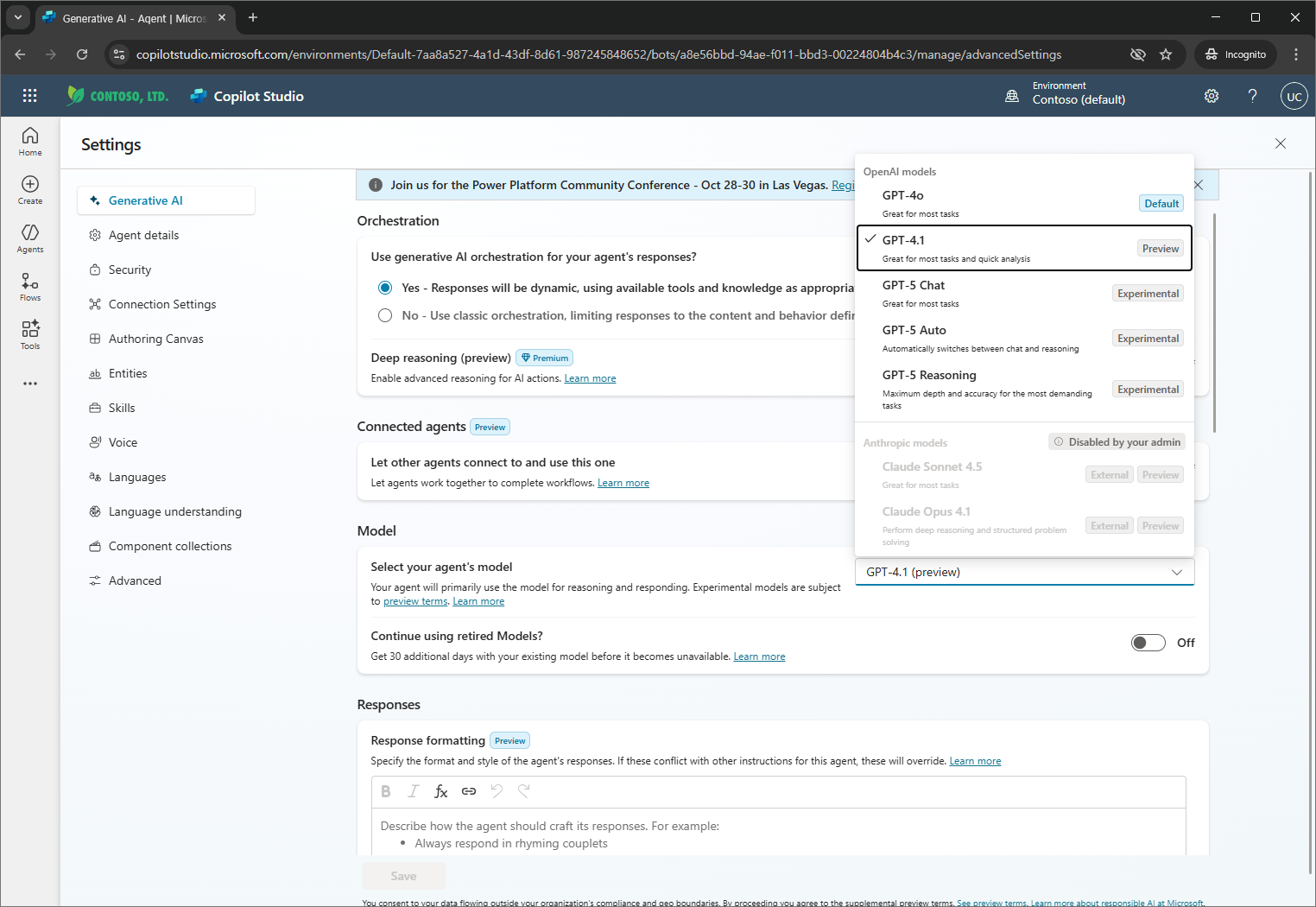
Task: Open Agent details settings section
Action: click(166, 235)
